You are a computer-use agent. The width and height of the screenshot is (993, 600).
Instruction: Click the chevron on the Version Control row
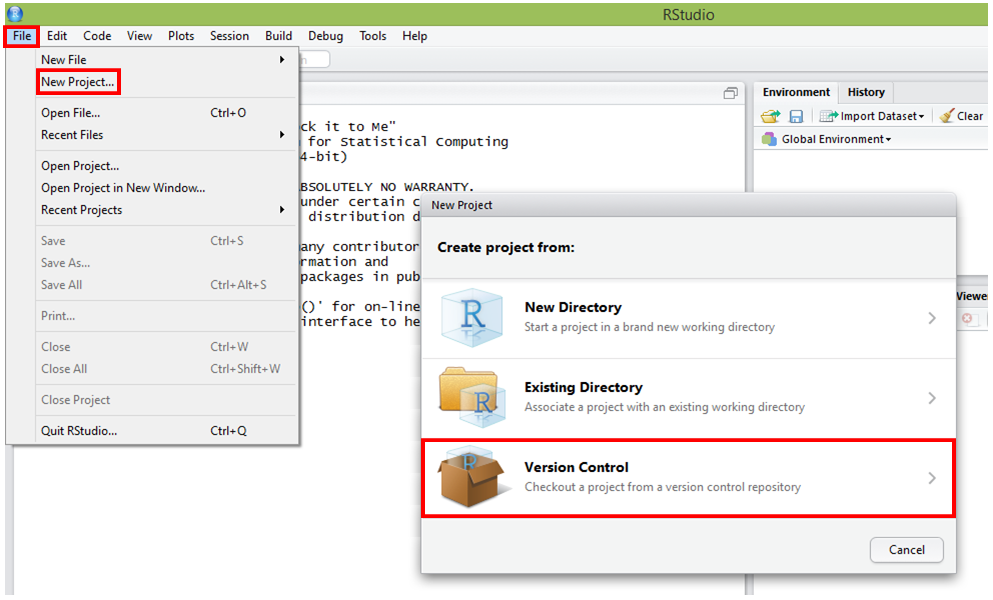tap(932, 478)
